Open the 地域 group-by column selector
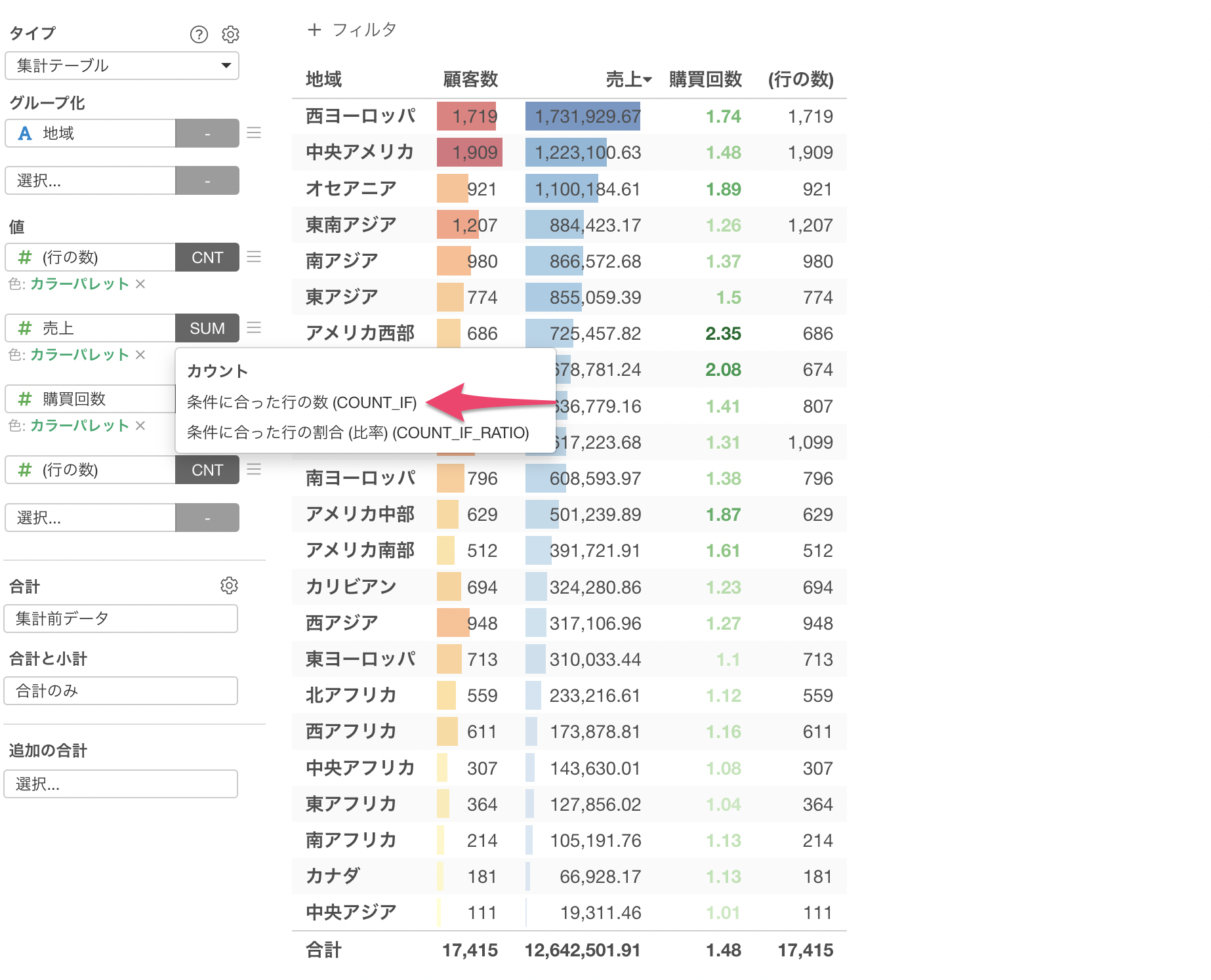Screen dimensions: 1211x980 pyautogui.click(x=91, y=133)
